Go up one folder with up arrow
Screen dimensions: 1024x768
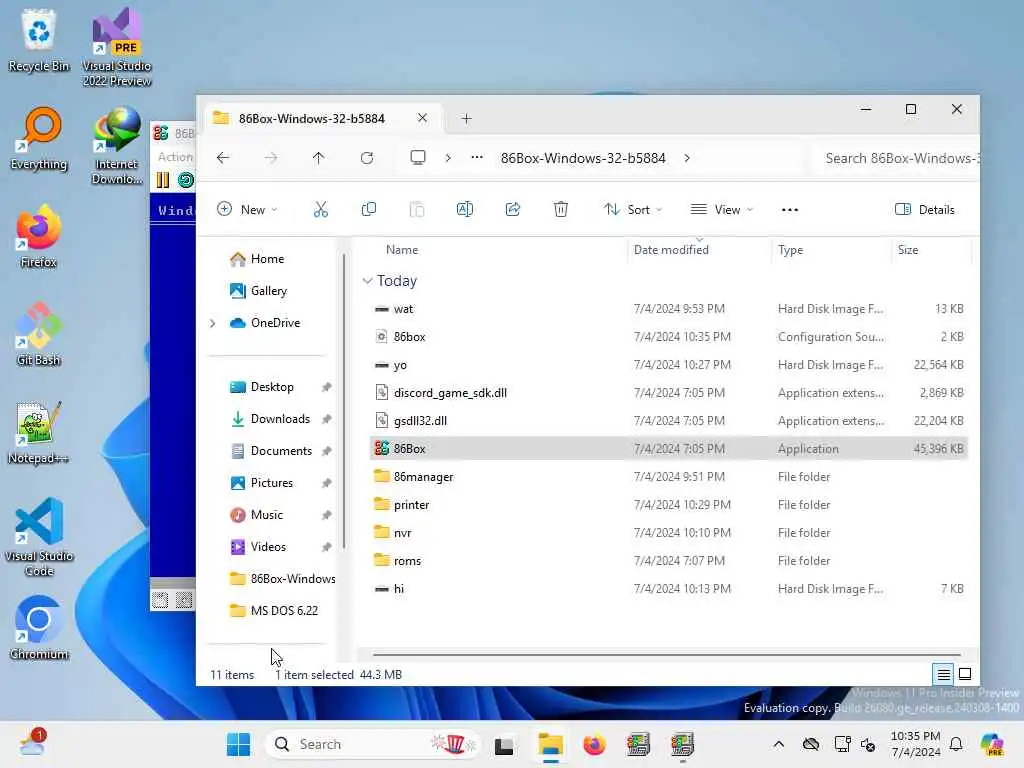[318, 158]
